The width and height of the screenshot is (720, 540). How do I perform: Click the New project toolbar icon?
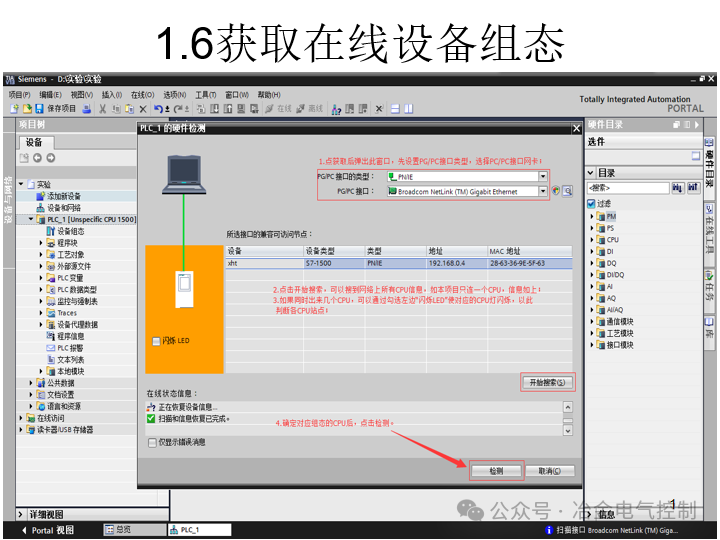click(15, 109)
